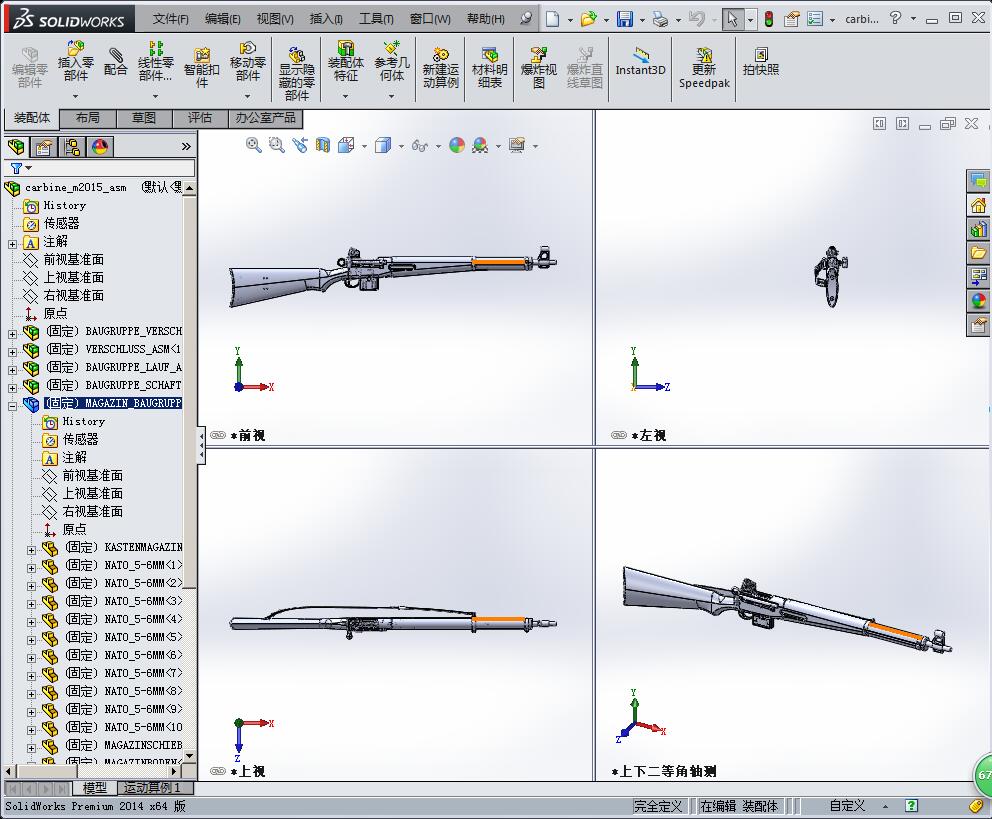Toggle the linked views chain icon in 前视 viewport
This screenshot has height=819, width=992.
point(218,435)
